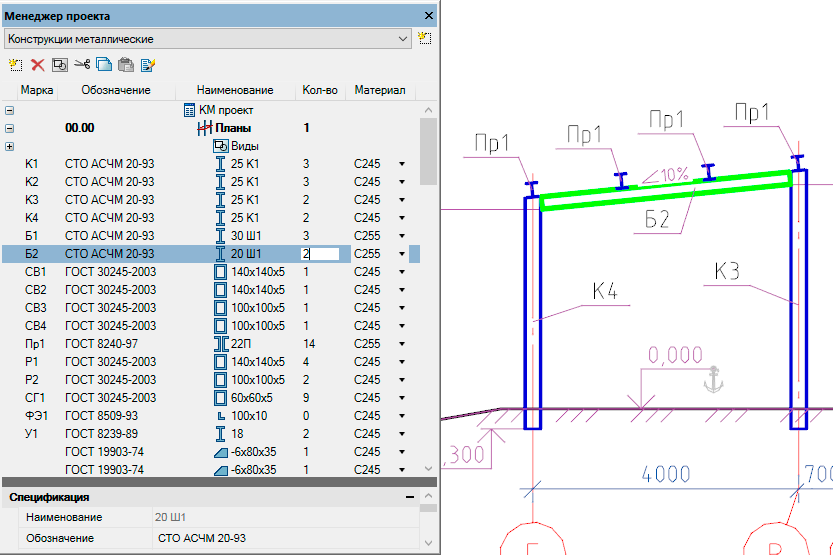
Task: Collapse the Спецификация section with minus button
Action: [x=410, y=497]
